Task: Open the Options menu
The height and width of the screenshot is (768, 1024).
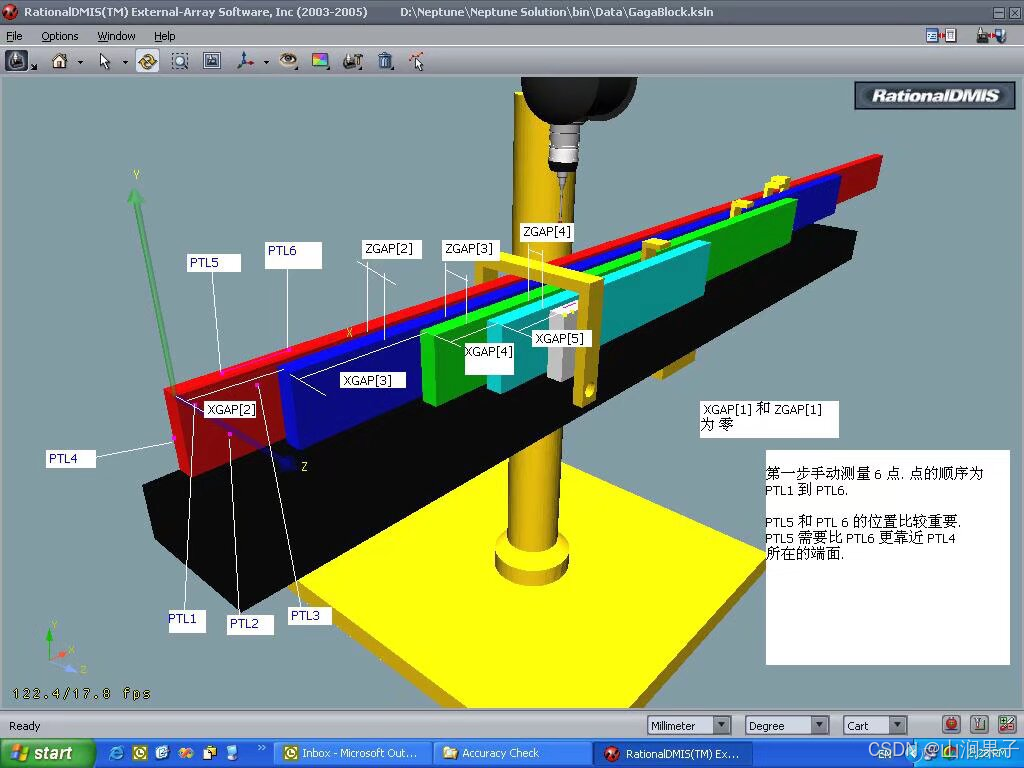Action: [59, 36]
